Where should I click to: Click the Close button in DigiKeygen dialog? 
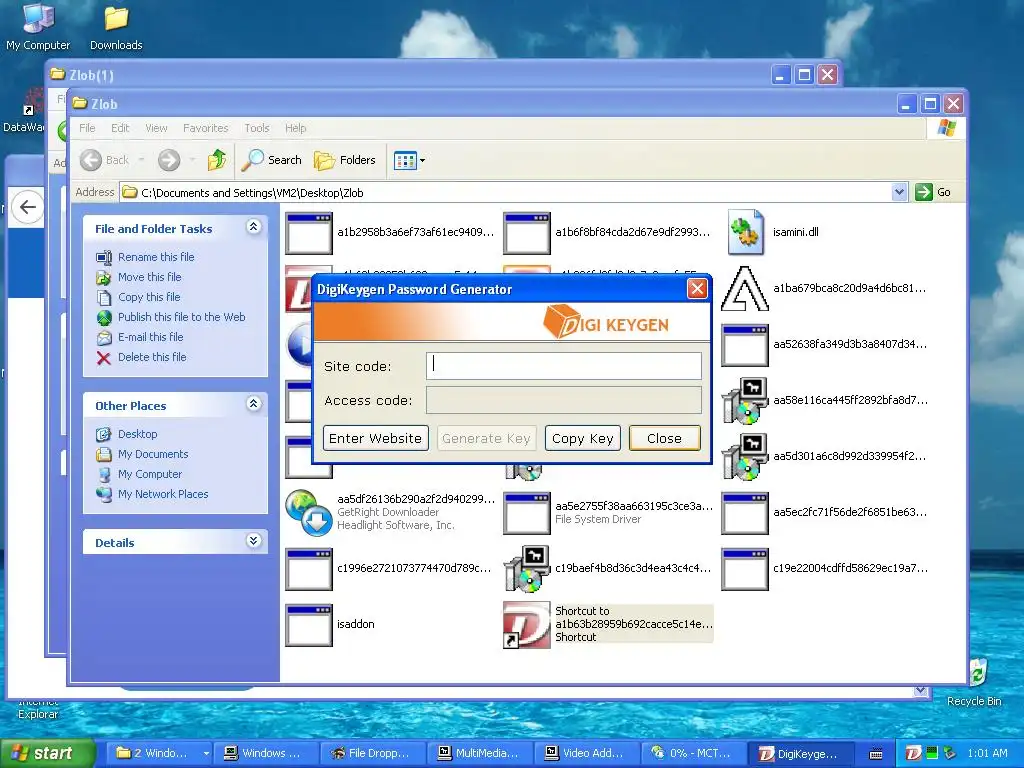tap(664, 438)
